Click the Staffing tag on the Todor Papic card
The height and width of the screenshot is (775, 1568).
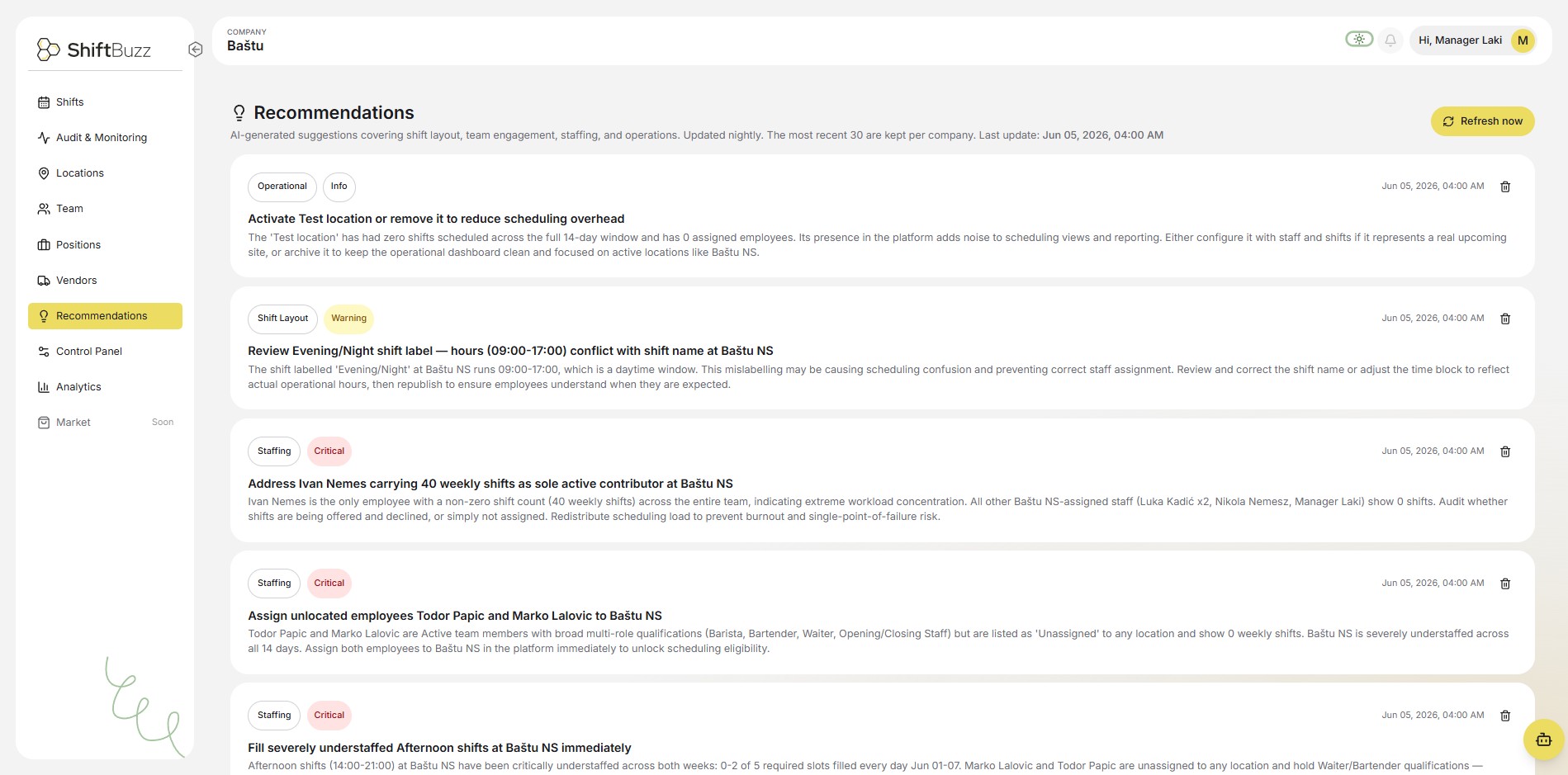(274, 584)
